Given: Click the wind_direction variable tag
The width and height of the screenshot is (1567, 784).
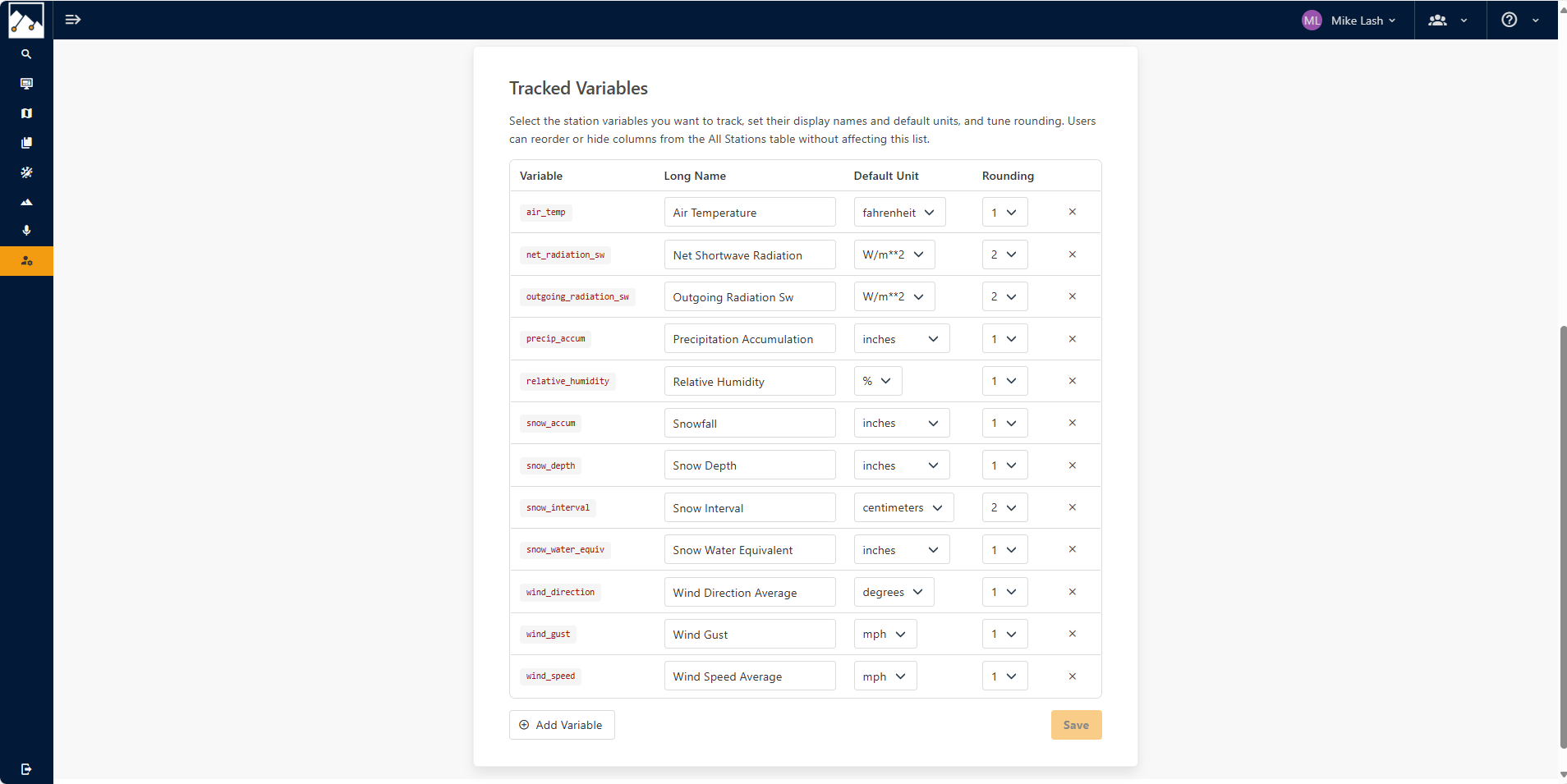Looking at the screenshot, I should coord(560,592).
